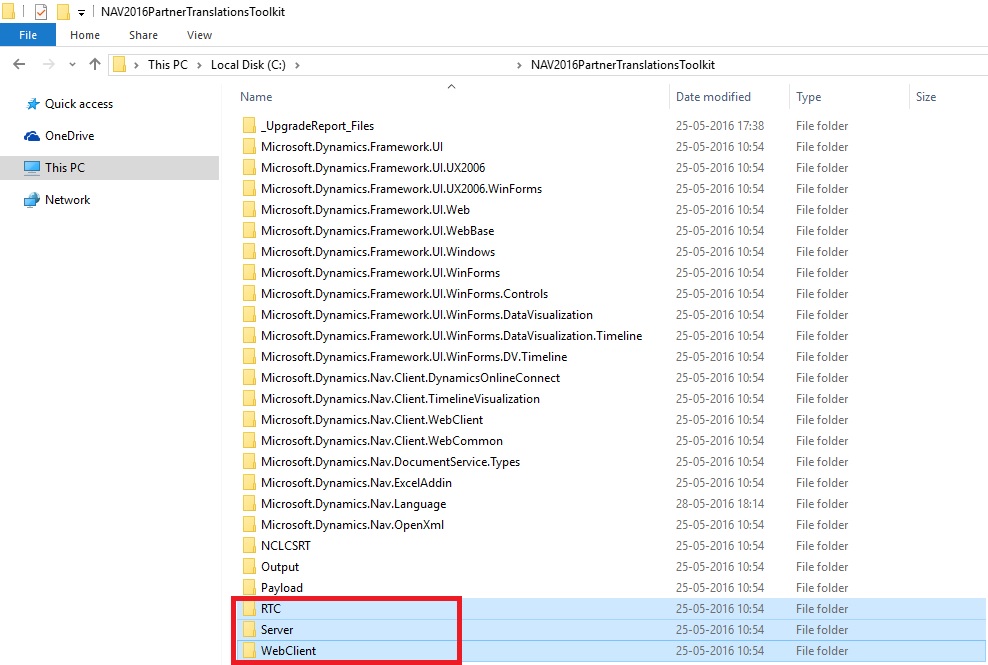
Task: Switch to the Home ribbon tab
Action: (85, 35)
